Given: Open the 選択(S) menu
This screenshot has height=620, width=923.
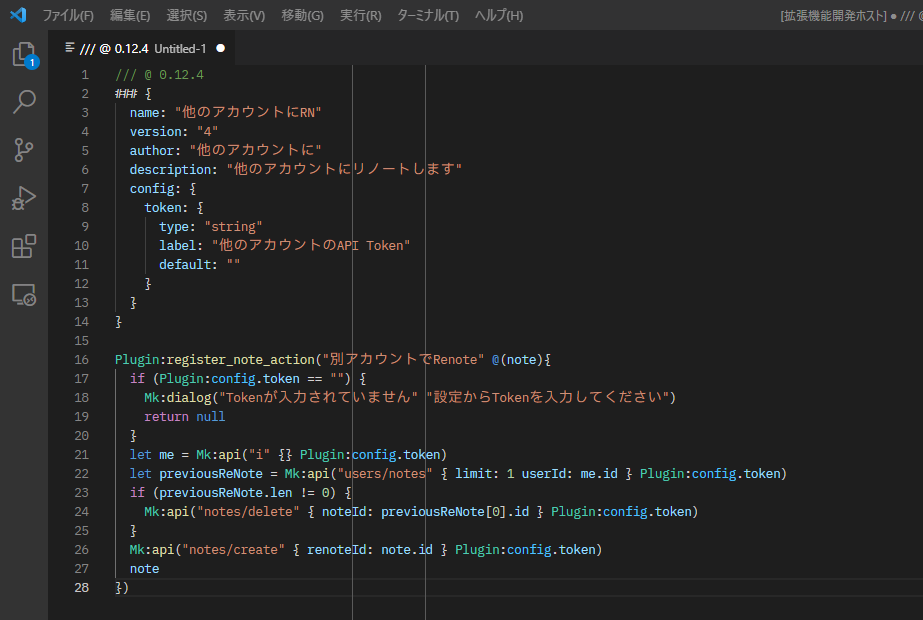Looking at the screenshot, I should click(x=187, y=15).
